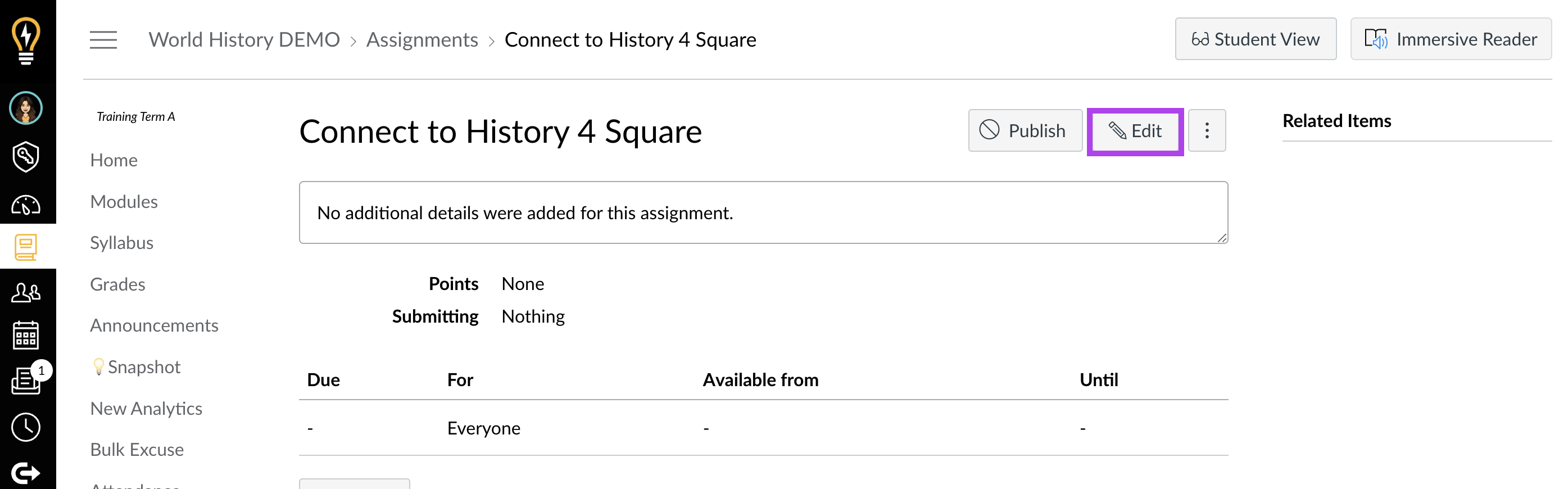Open Home in course navigation

pyautogui.click(x=114, y=160)
